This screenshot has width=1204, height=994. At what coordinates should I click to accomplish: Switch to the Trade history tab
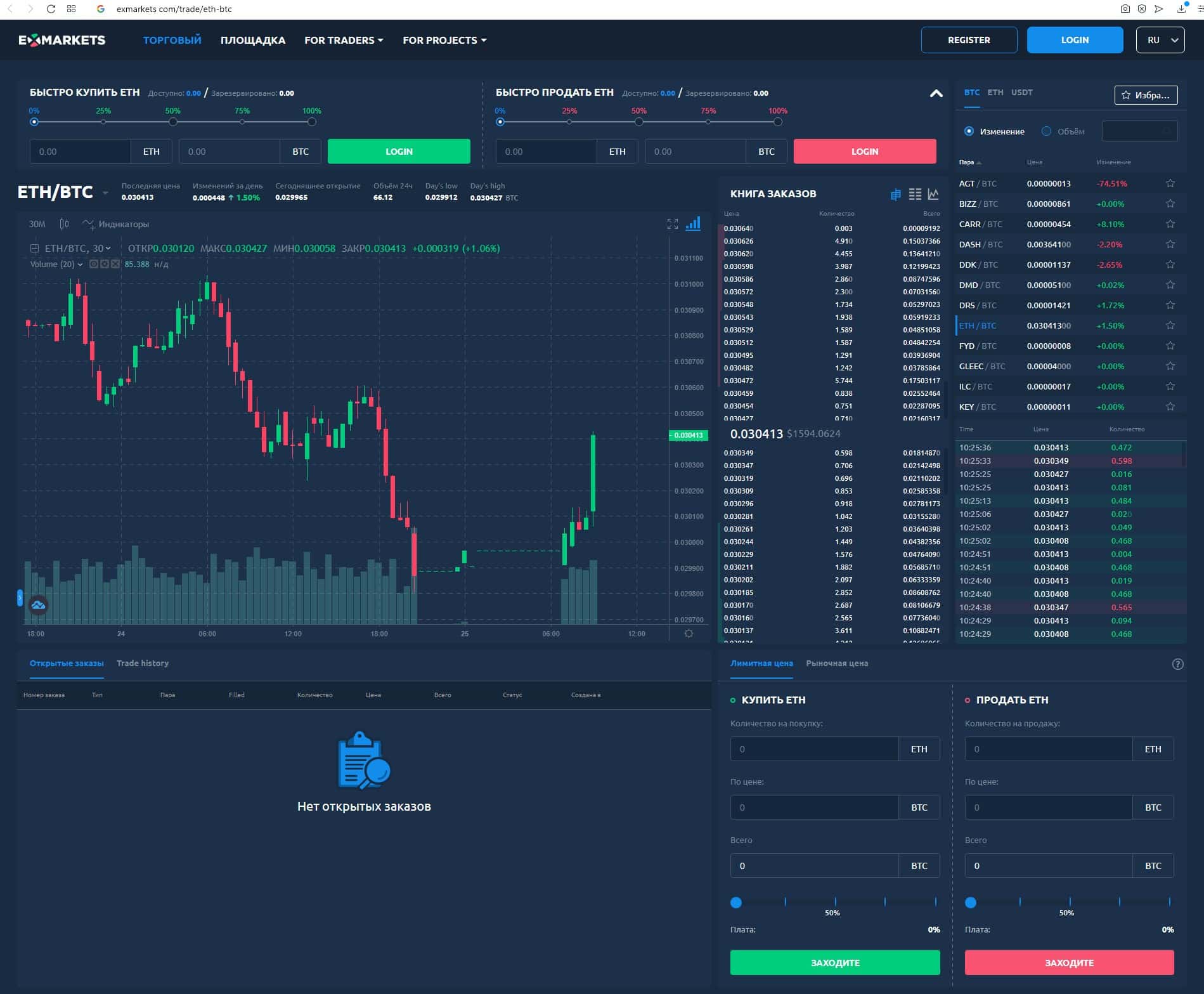click(143, 663)
